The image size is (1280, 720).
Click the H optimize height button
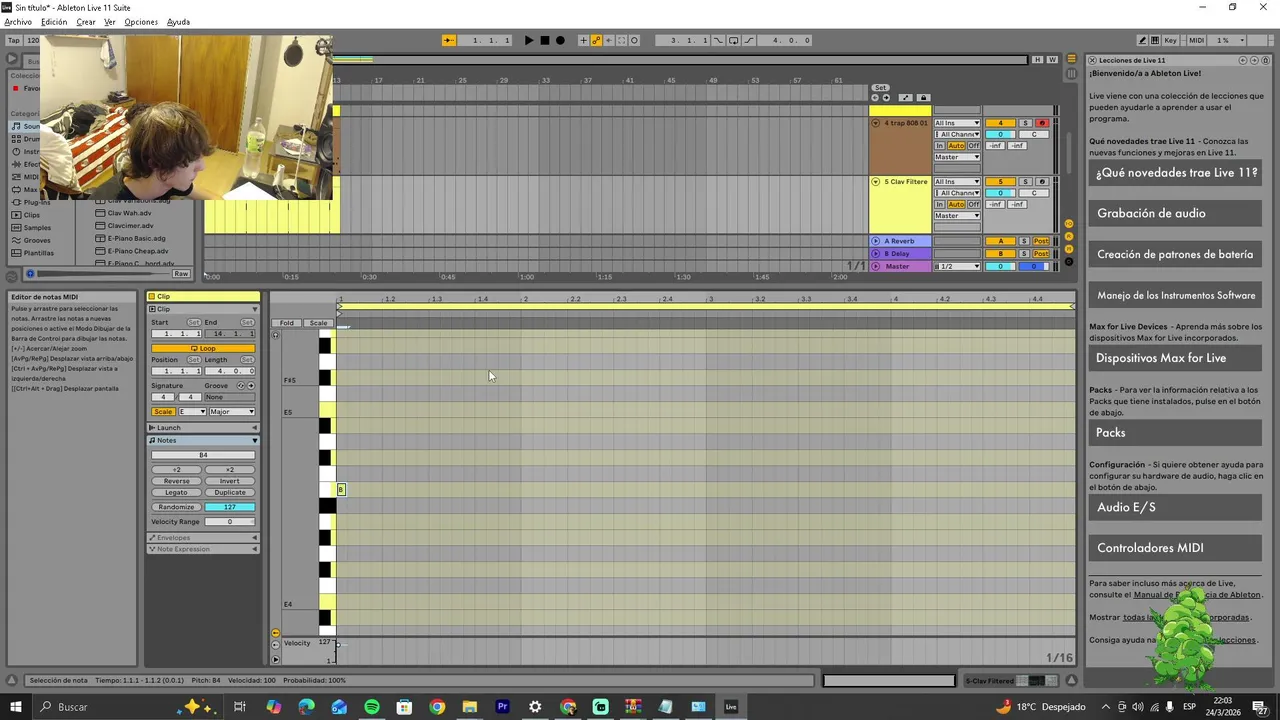[1037, 59]
